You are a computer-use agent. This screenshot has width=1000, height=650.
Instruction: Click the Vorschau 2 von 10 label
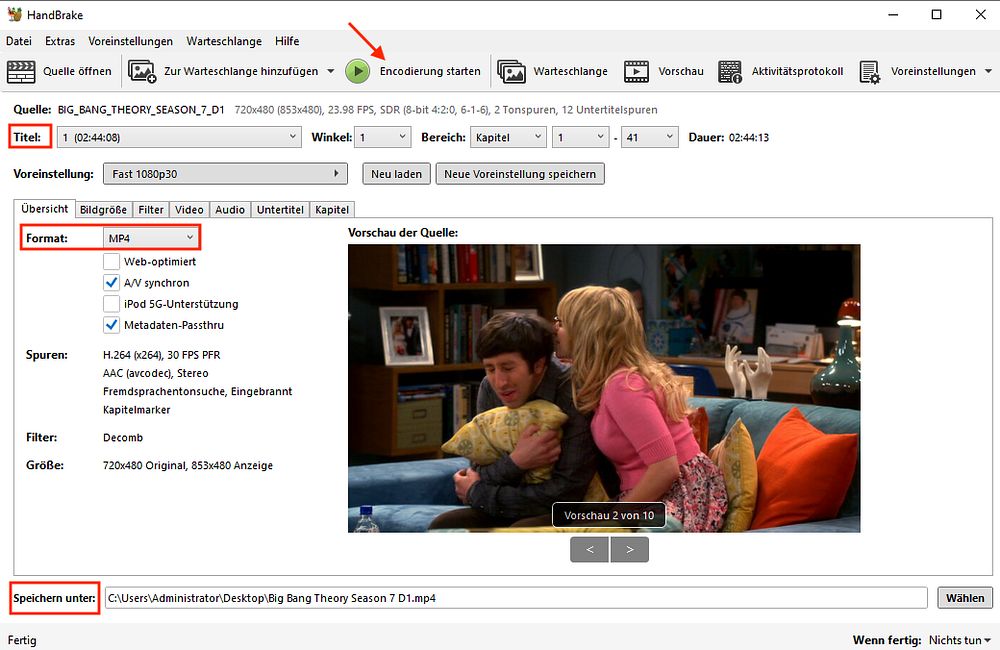pyautogui.click(x=609, y=515)
